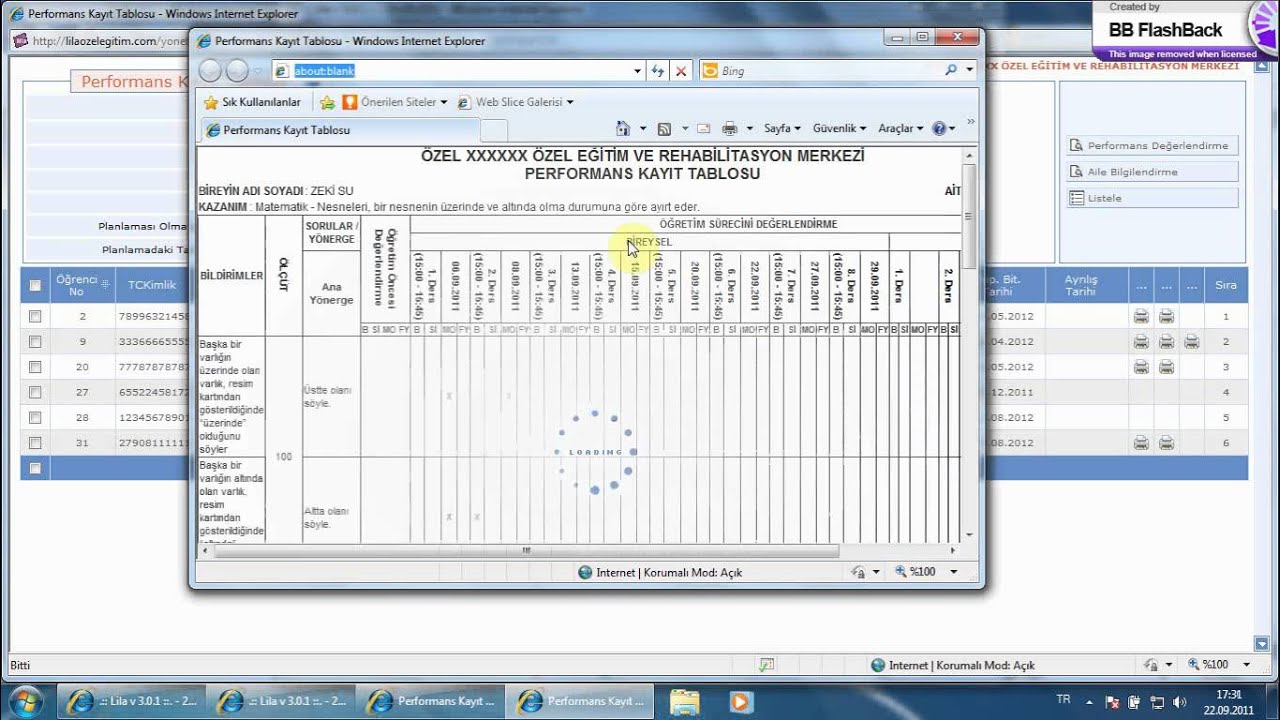Launch Windows Media Player from the taskbar
1280x720 pixels.
click(739, 702)
